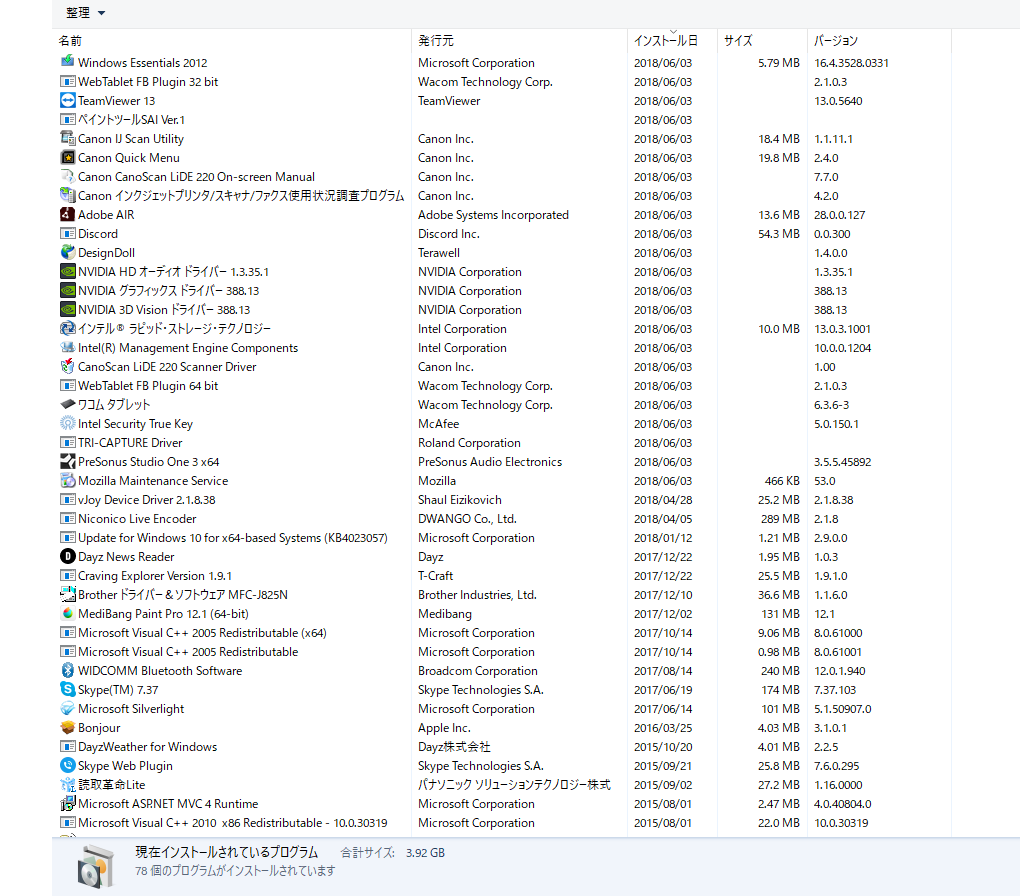Image resolution: width=1020 pixels, height=896 pixels.
Task: Click publisher Broadcom Corporation
Action: point(477,670)
